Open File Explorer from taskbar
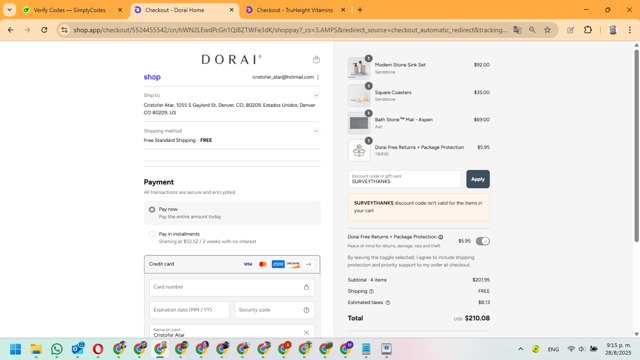The image size is (640, 360). [36, 349]
